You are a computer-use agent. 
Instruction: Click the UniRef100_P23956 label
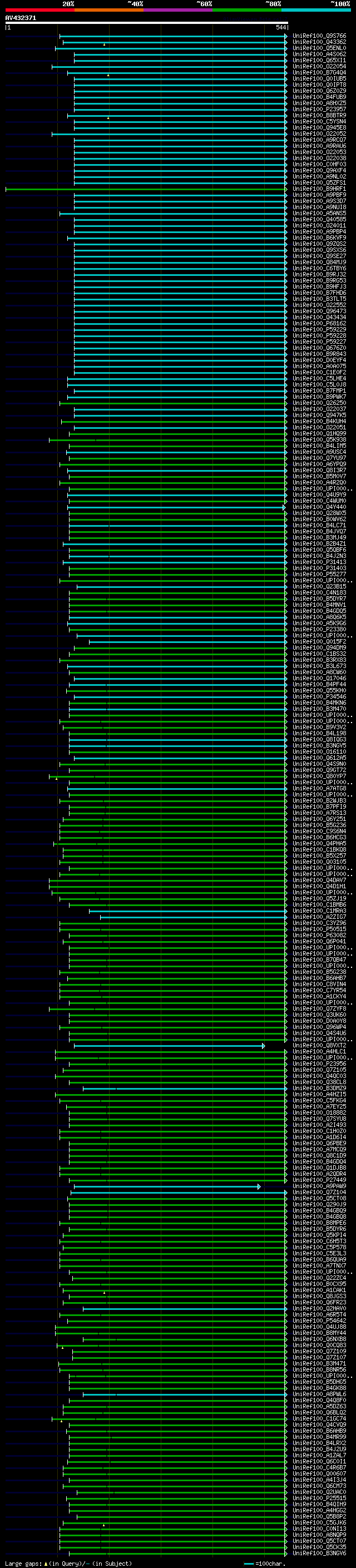point(319,1064)
